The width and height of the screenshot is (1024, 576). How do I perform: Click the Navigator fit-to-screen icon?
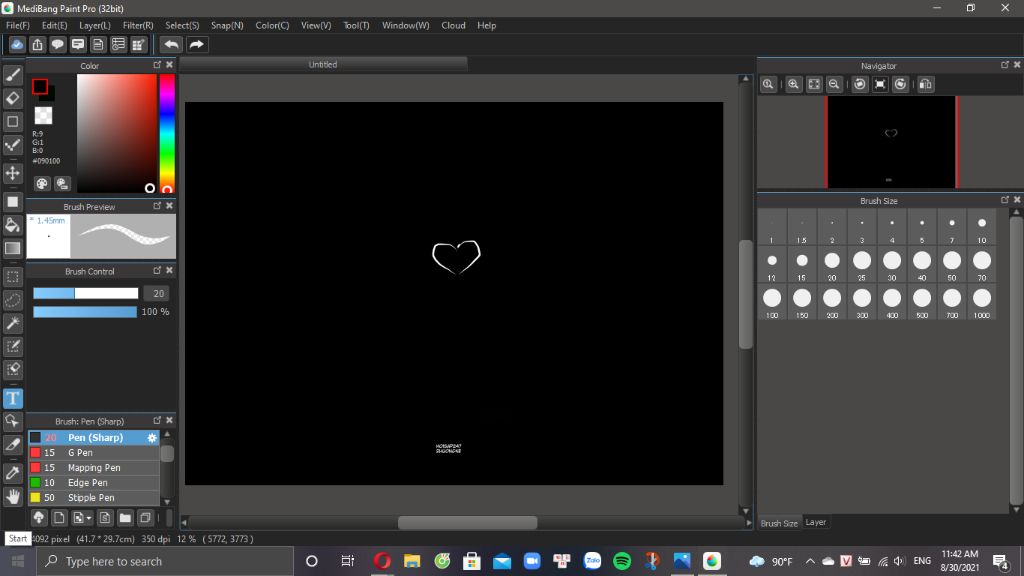tap(814, 84)
